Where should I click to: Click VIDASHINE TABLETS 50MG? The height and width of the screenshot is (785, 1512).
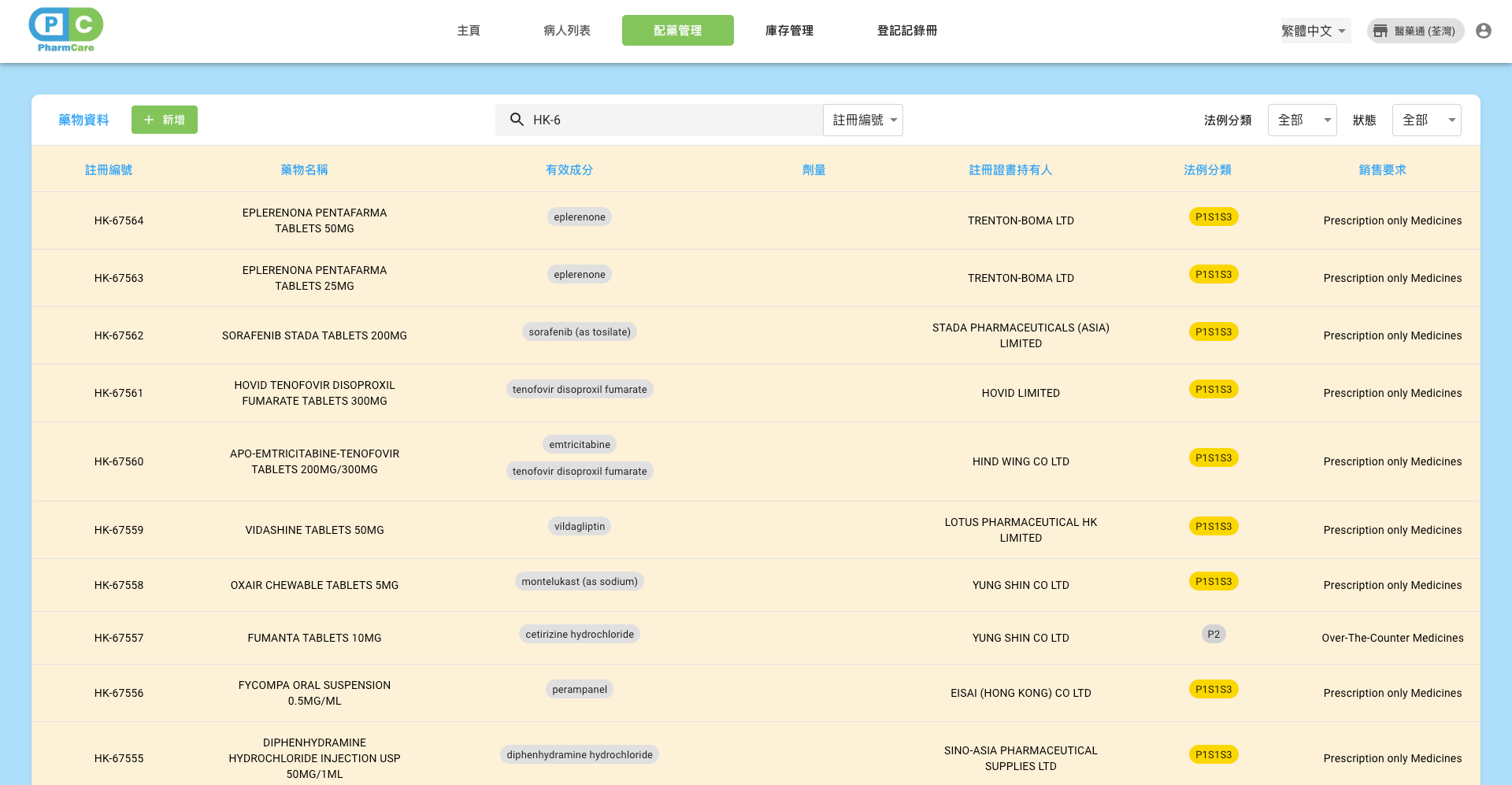315,530
